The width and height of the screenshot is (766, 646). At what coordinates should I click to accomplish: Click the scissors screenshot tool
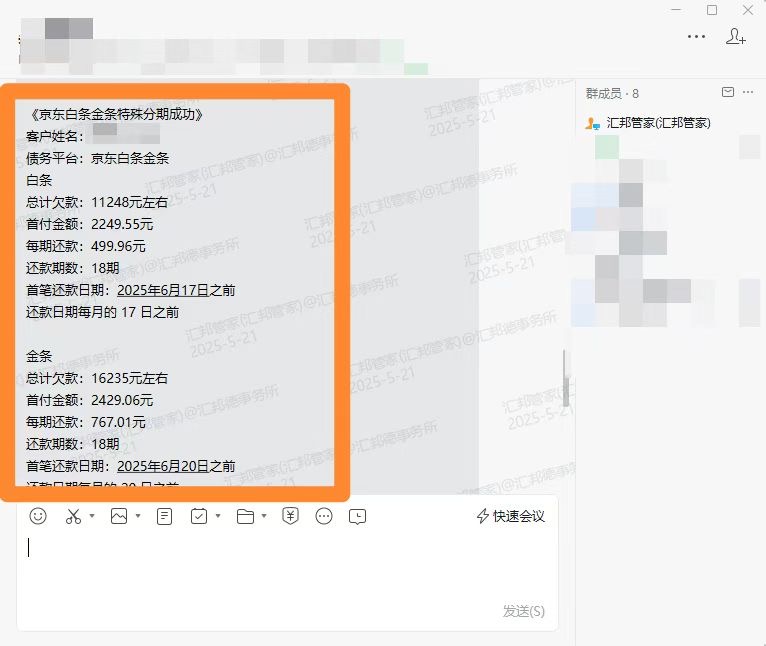coord(73,516)
